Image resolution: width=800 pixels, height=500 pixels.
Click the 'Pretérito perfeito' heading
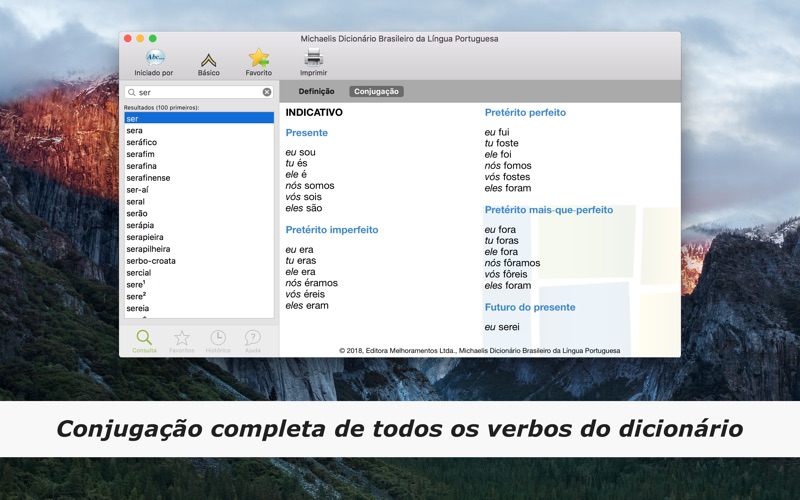click(x=525, y=112)
